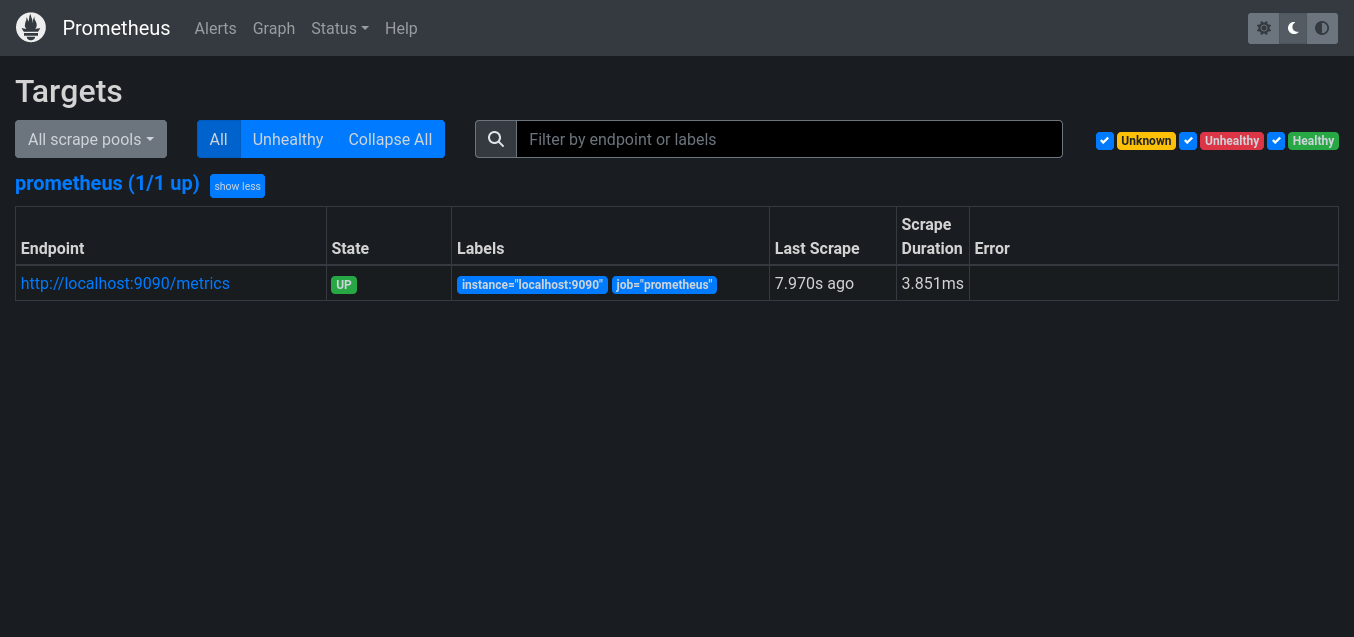Click the filter by endpoint input field
This screenshot has width=1354, height=637.
pyautogui.click(x=789, y=139)
